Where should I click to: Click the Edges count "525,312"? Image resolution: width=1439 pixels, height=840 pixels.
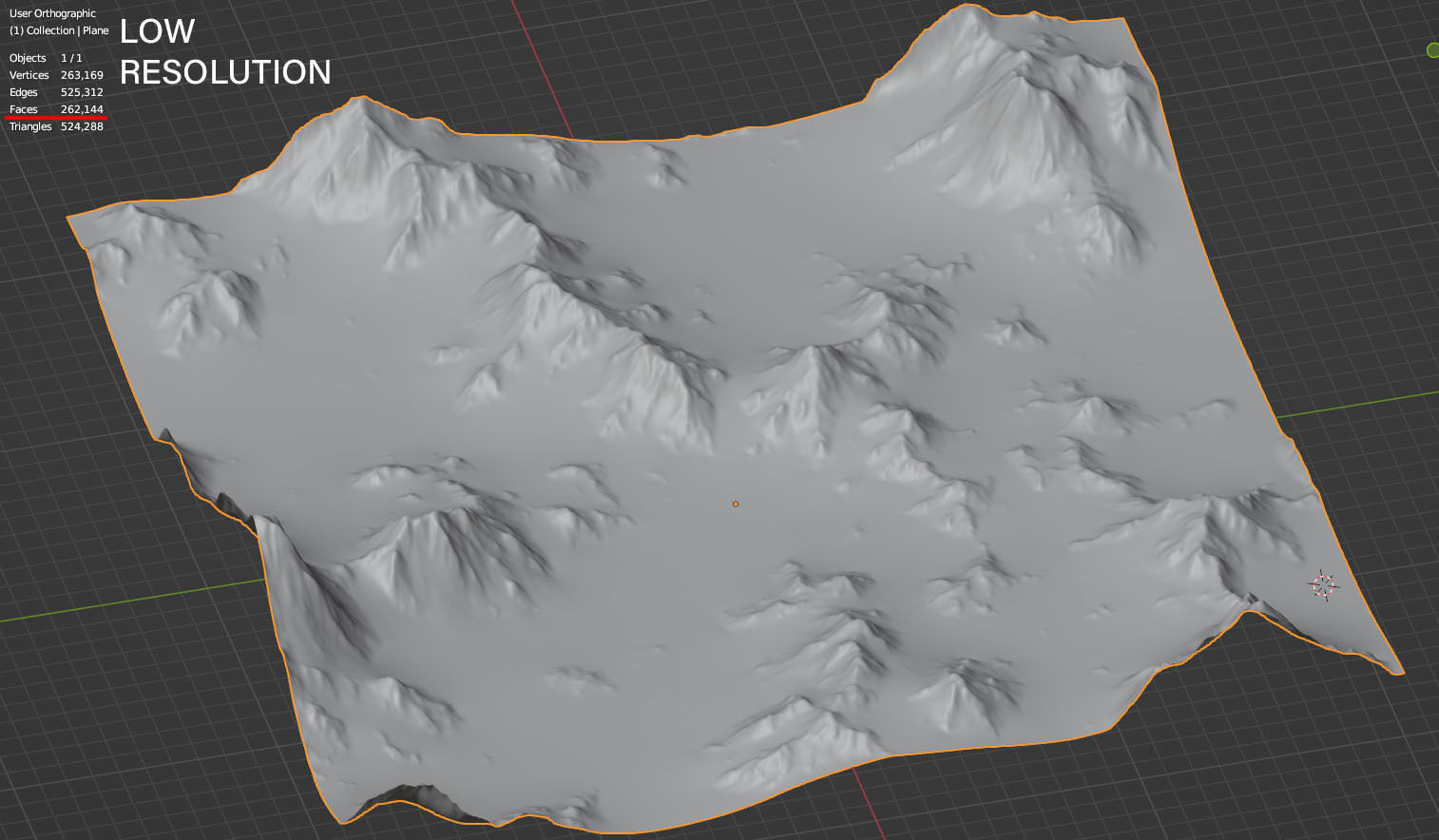(x=82, y=92)
